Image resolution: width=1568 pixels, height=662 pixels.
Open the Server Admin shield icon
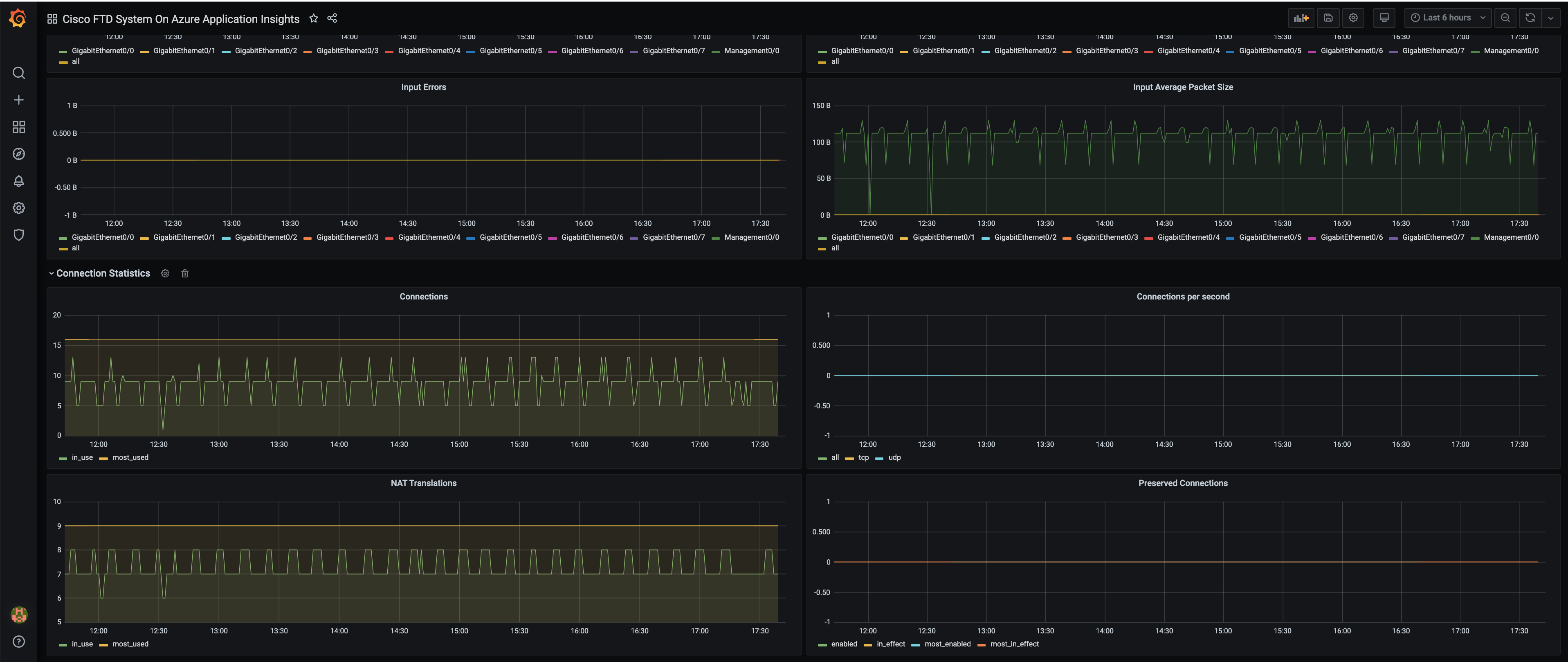tap(18, 235)
